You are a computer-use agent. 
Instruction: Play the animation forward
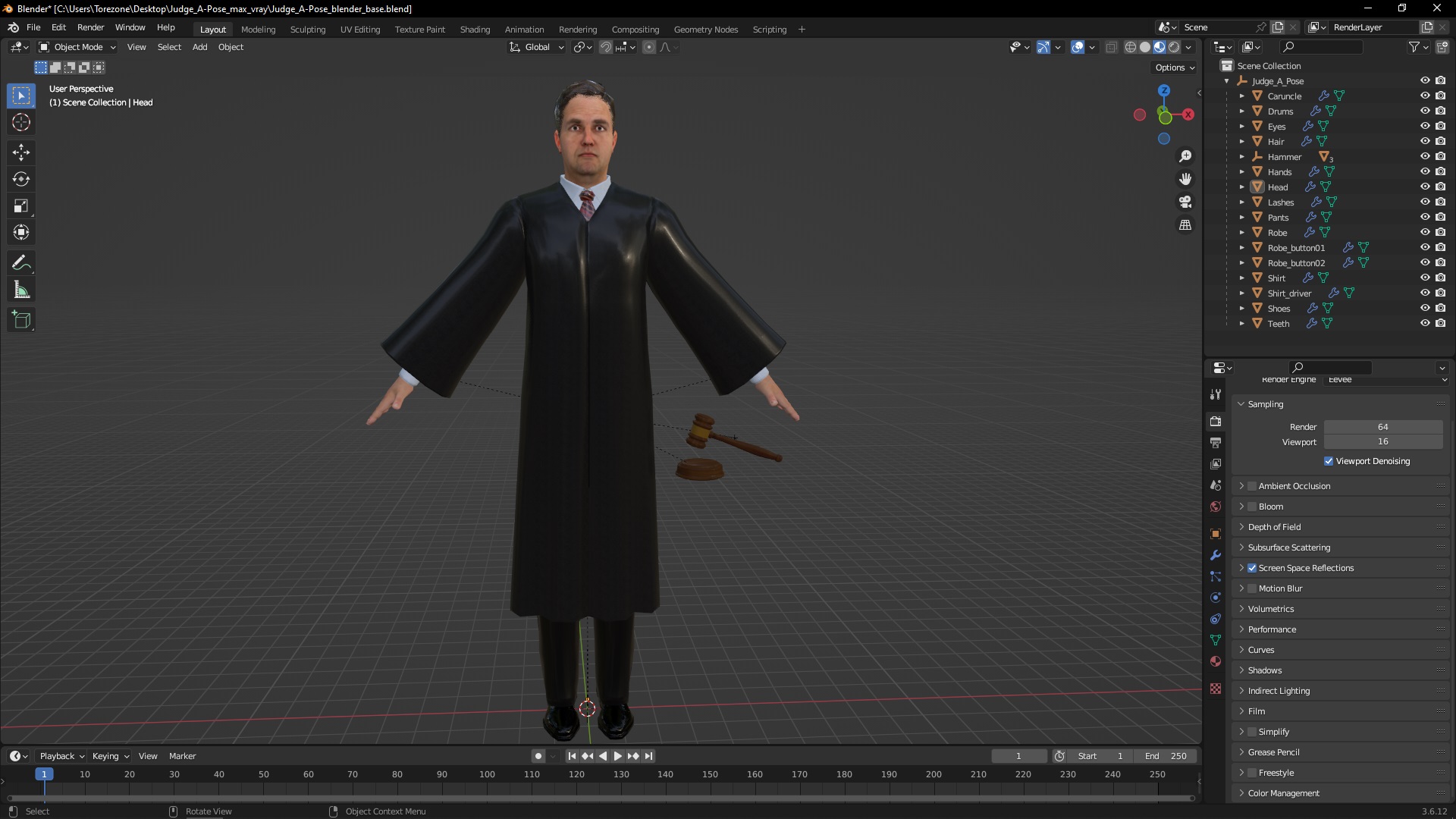617,756
